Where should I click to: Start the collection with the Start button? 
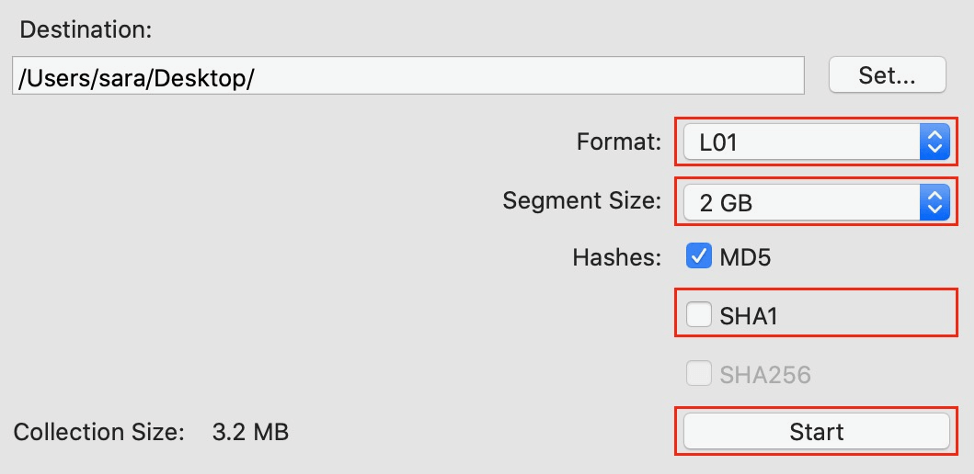point(816,432)
